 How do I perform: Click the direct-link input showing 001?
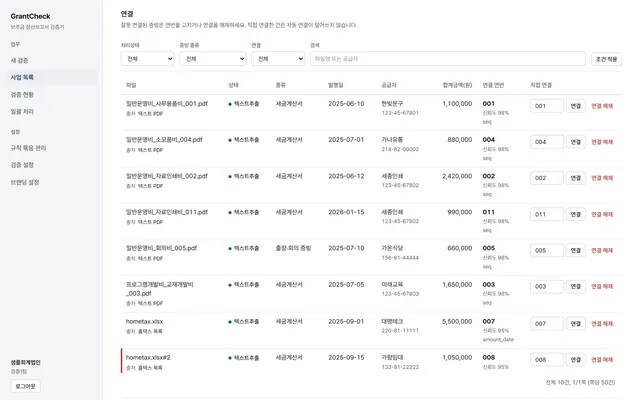pos(547,106)
